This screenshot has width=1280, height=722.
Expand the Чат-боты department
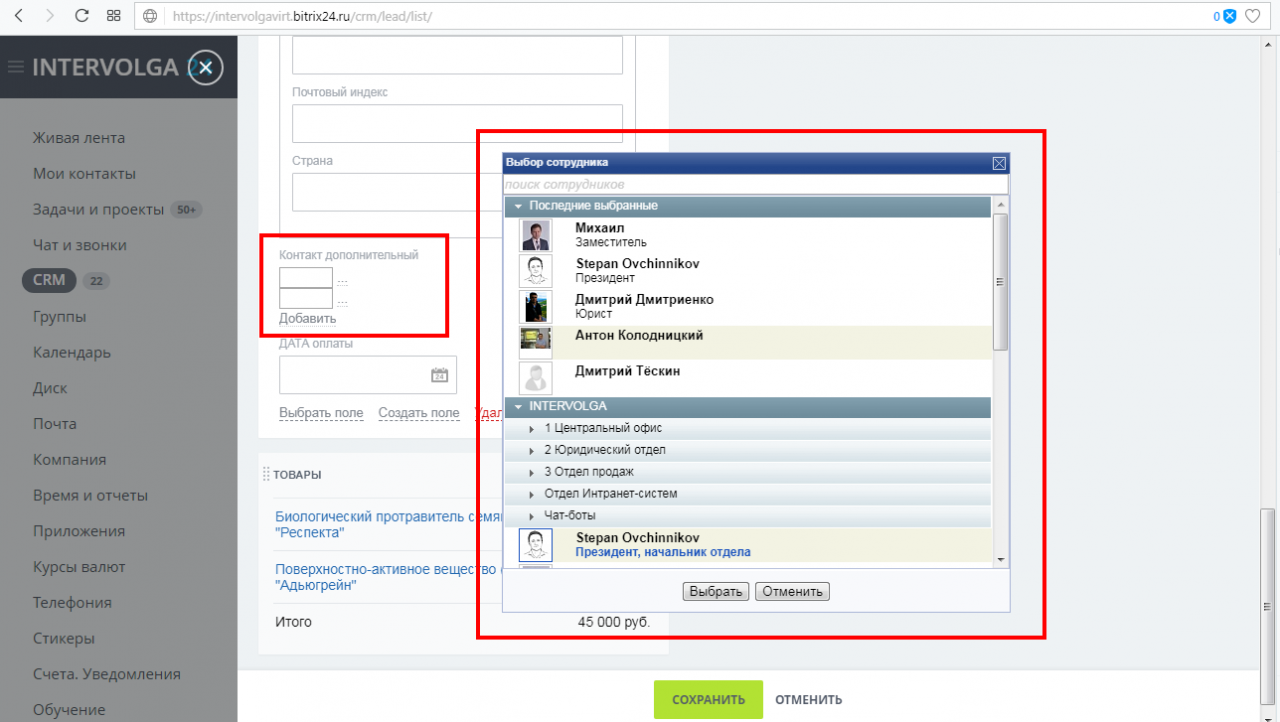tap(532, 516)
